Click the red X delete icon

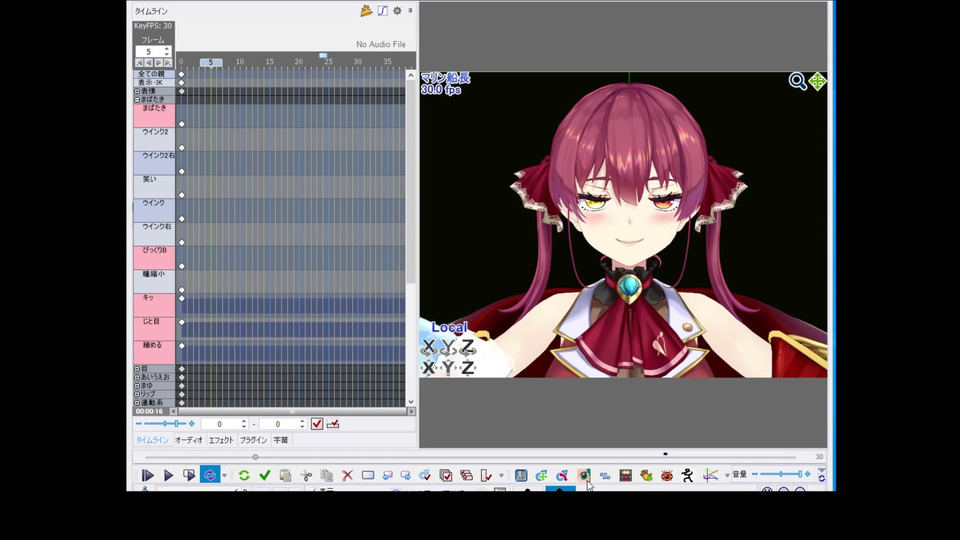point(347,475)
